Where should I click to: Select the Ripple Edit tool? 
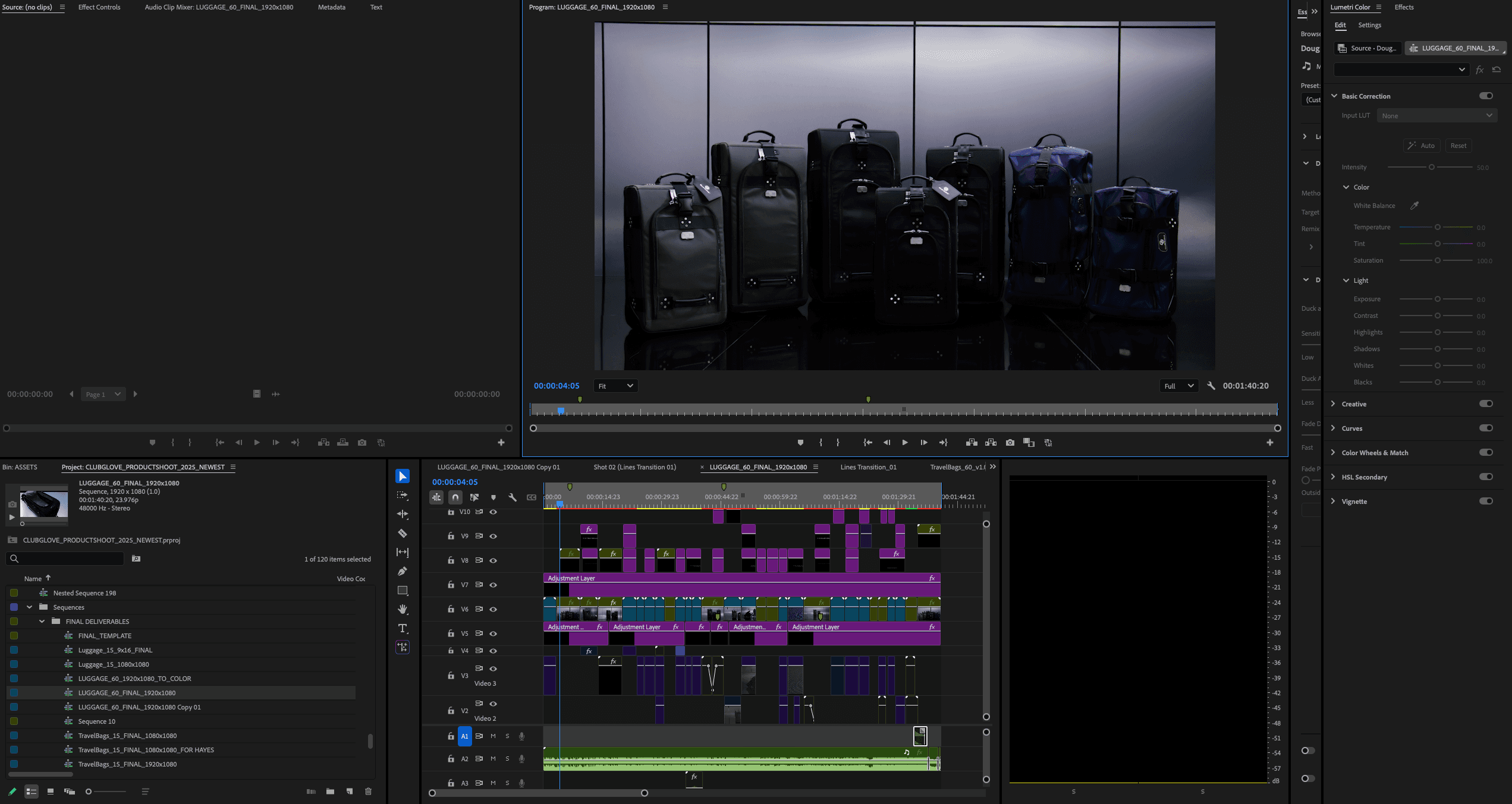click(403, 514)
